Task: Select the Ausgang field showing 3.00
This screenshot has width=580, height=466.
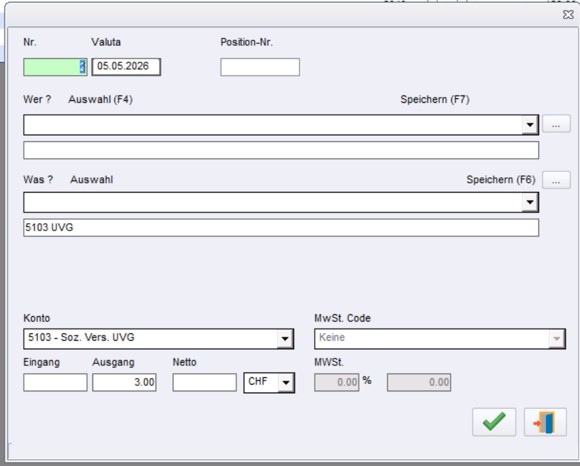Action: click(124, 382)
